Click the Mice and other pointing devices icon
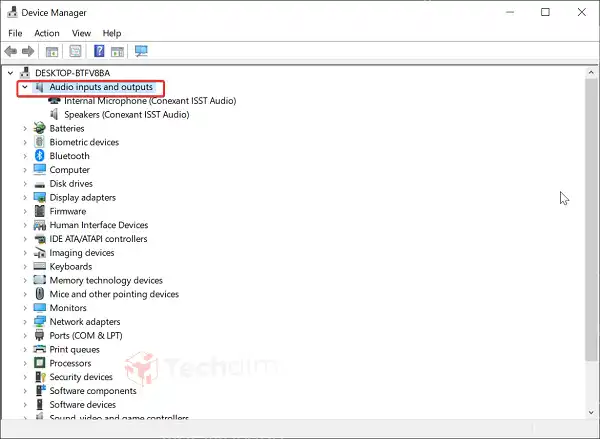600x439 pixels. coord(39,294)
